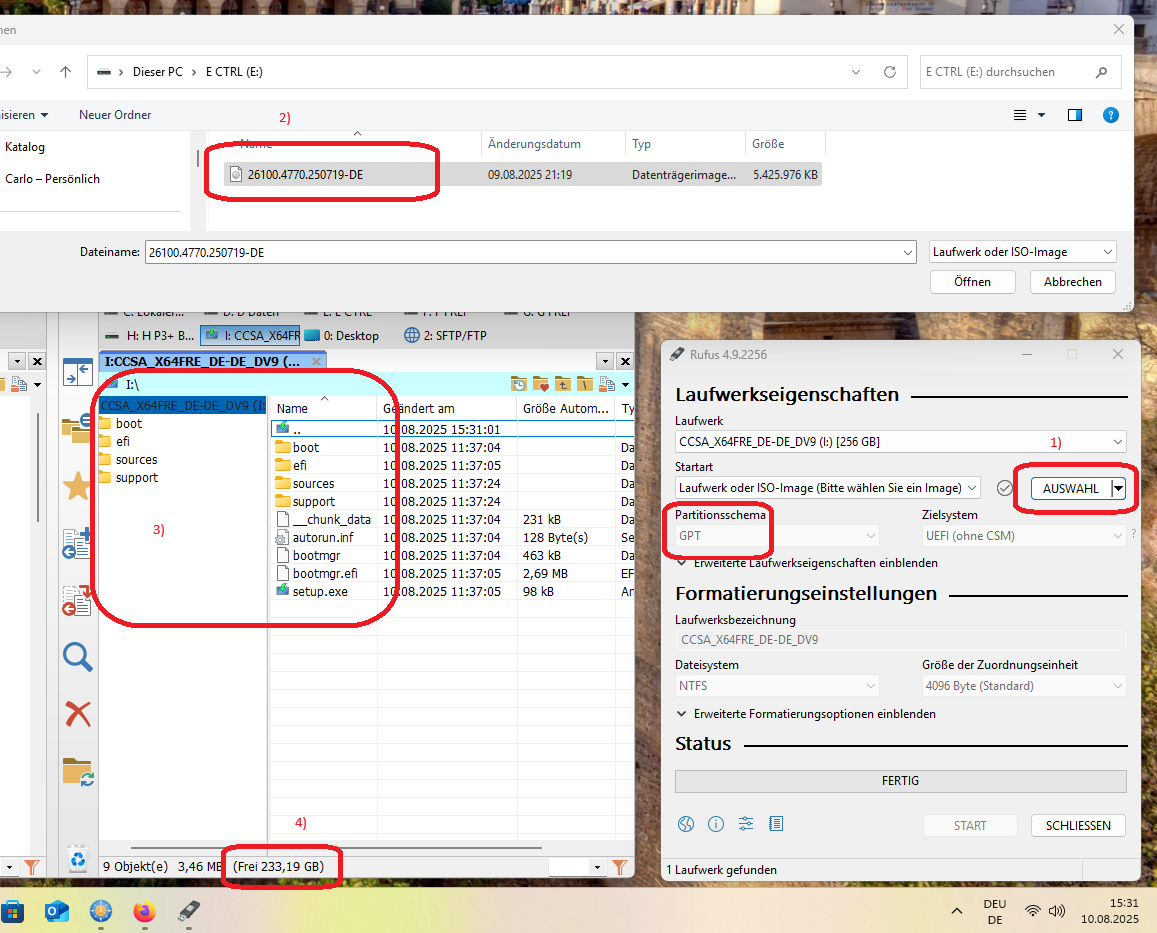Screen dimensions: 1157x933
Task: Click the refresh icon in address bar
Action: 890,72
